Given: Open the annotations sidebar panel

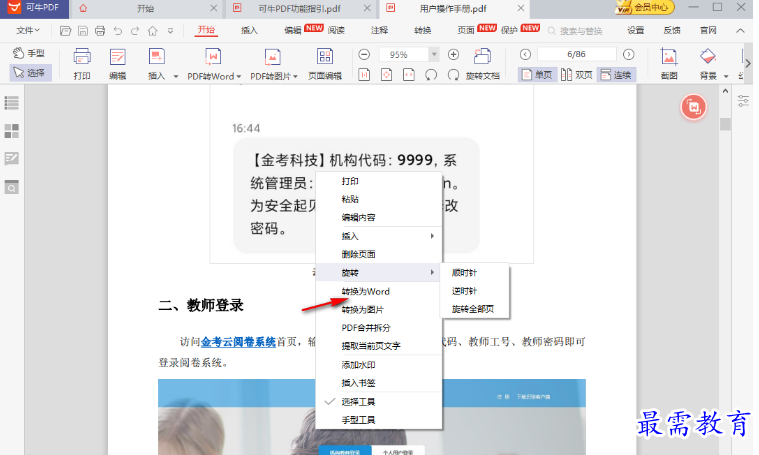Looking at the screenshot, I should [x=12, y=159].
